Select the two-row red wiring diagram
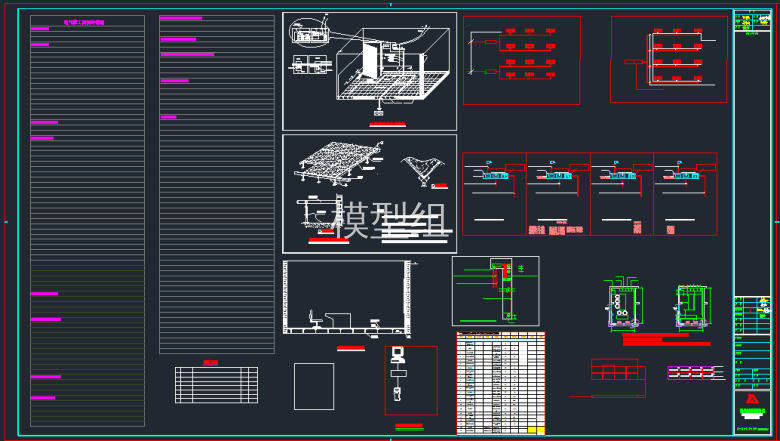This screenshot has height=441, width=780. click(520, 59)
